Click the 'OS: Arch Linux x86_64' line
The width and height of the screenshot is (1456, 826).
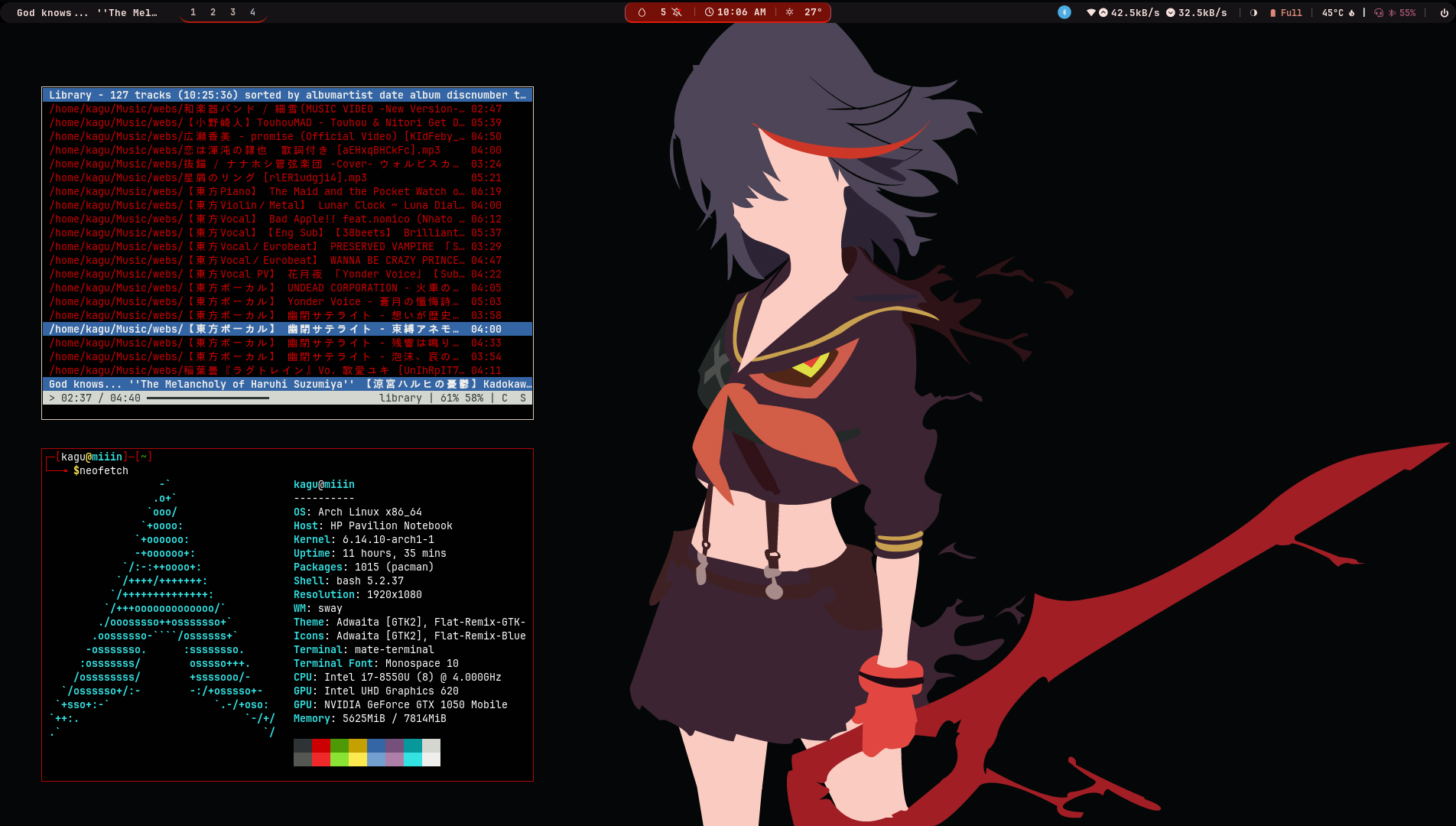(358, 512)
